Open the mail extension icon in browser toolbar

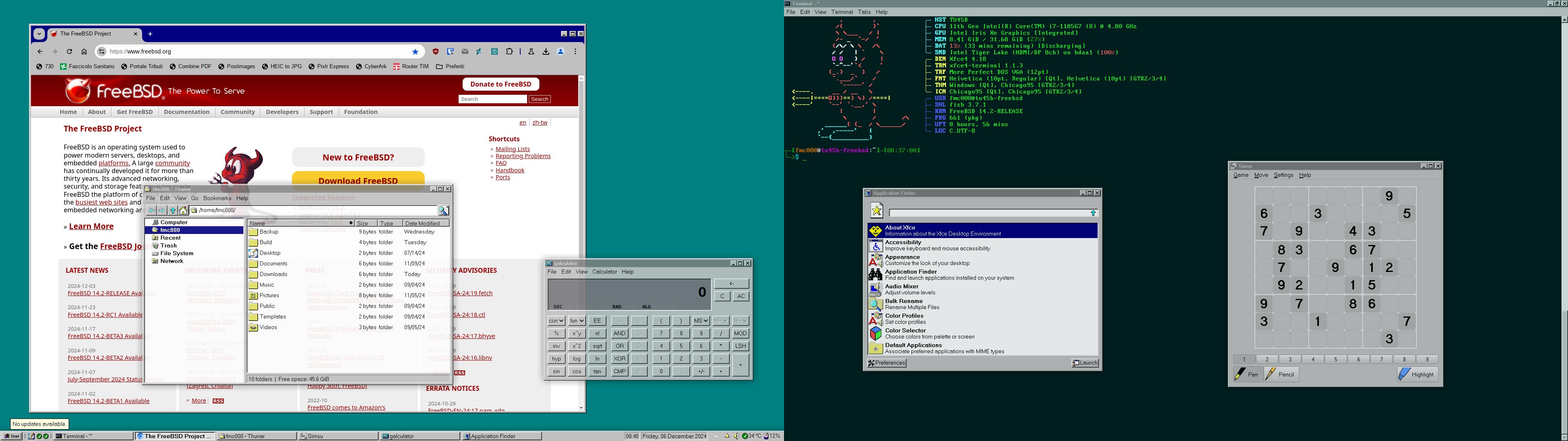465,52
